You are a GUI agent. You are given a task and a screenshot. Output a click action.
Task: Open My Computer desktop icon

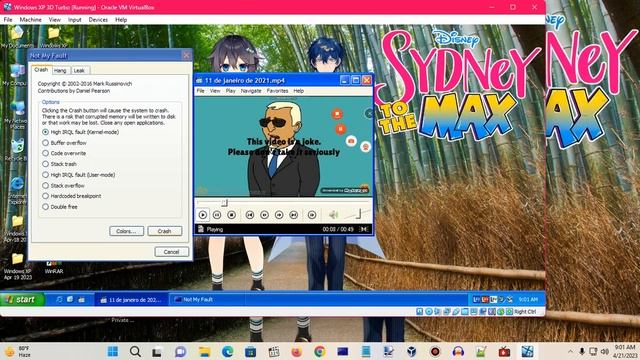click(16, 75)
